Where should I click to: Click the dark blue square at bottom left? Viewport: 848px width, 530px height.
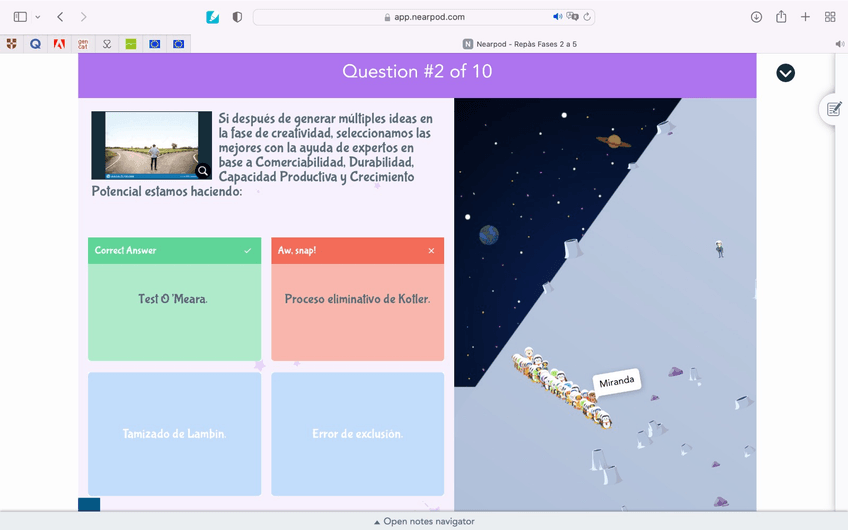[89, 504]
